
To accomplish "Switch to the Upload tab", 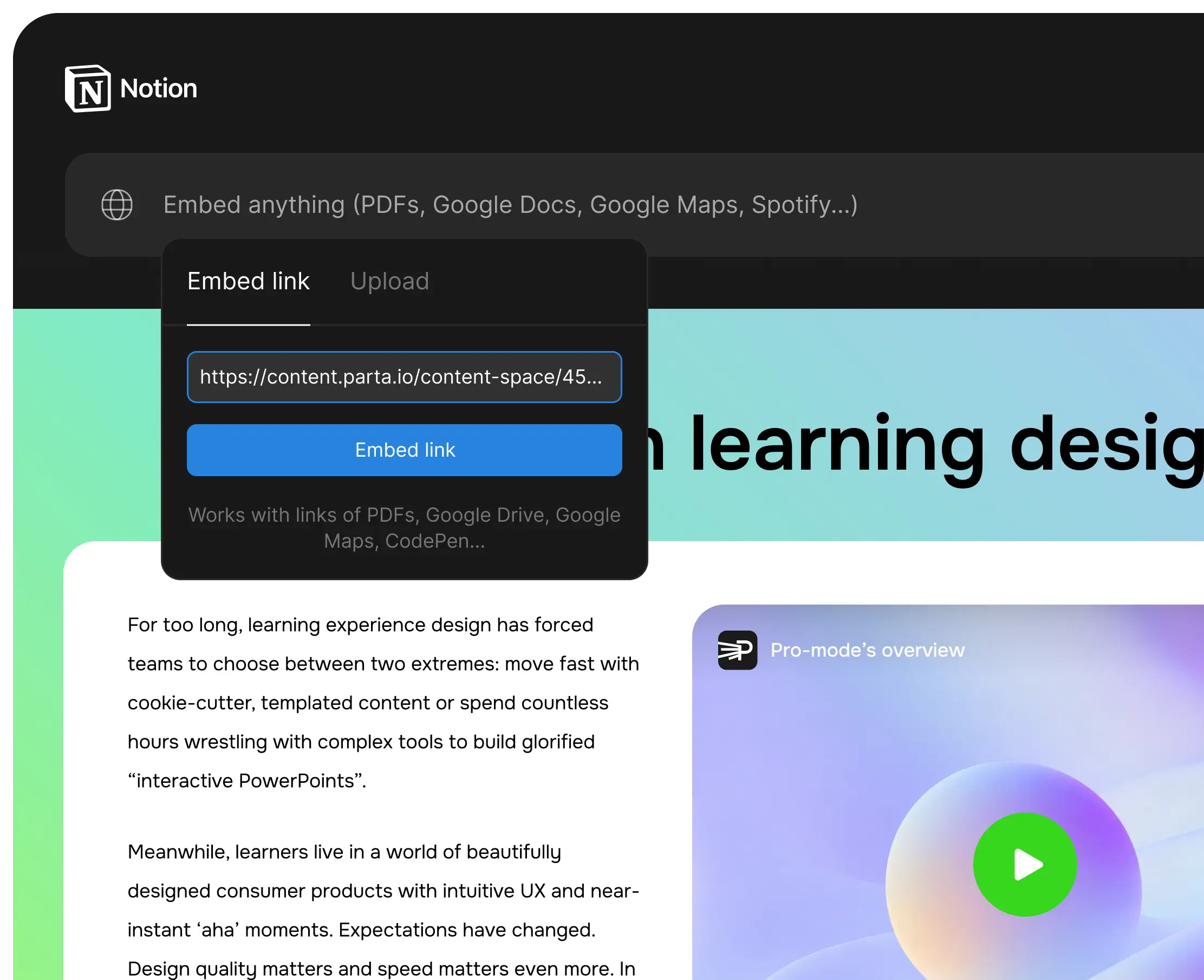I will (389, 281).
